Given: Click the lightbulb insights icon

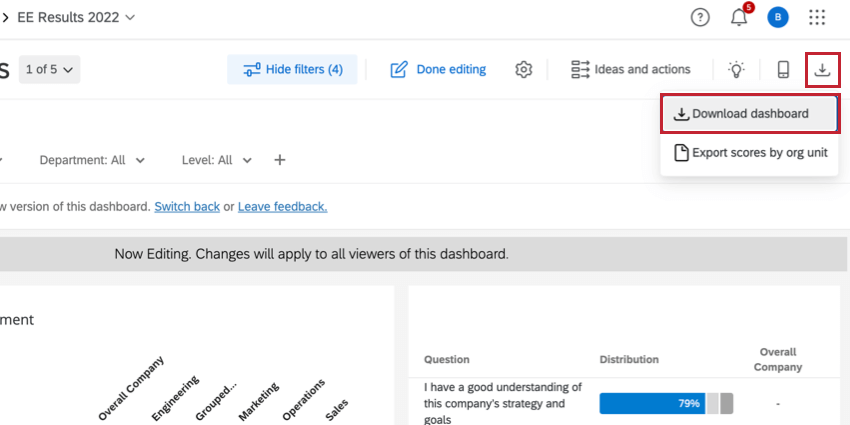Looking at the screenshot, I should (x=736, y=69).
